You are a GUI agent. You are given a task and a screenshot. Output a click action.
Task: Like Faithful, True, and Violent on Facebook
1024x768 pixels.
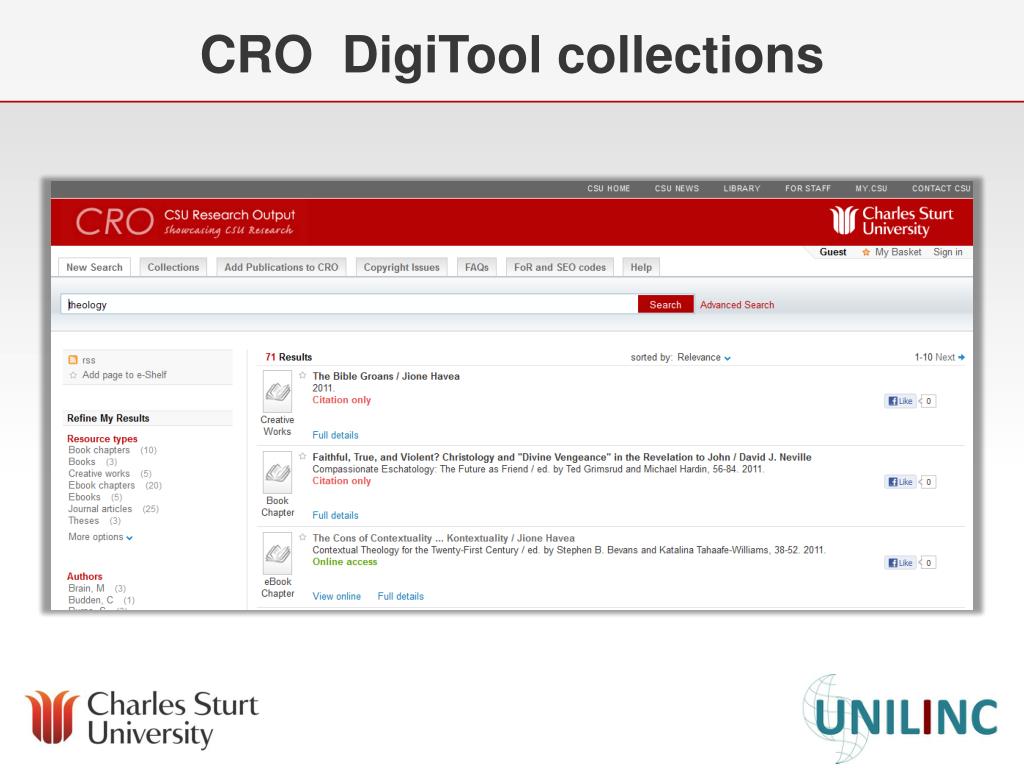[900, 482]
